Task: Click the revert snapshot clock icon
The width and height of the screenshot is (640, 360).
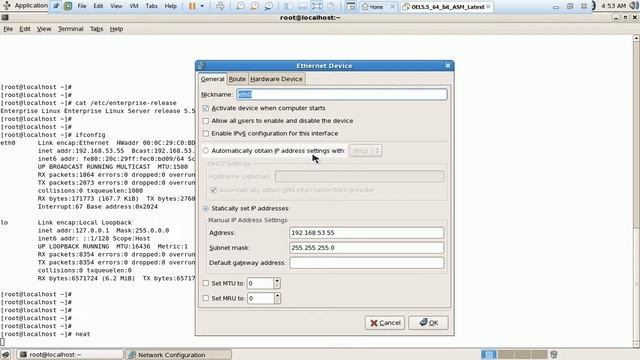Action: [x=255, y=6]
